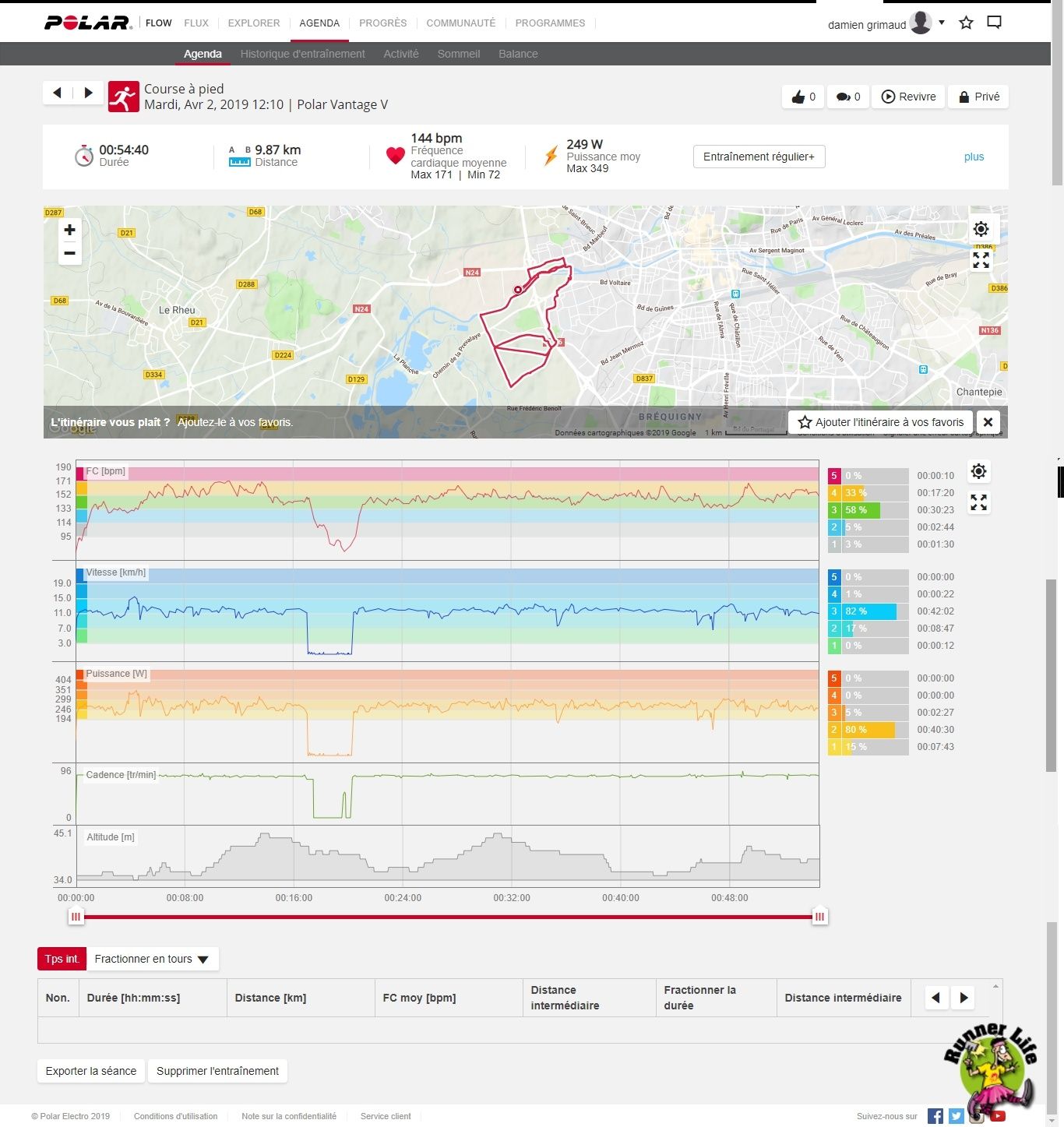Select power zone 2 yellow swatch
The image size is (1064, 1127).
(x=834, y=730)
